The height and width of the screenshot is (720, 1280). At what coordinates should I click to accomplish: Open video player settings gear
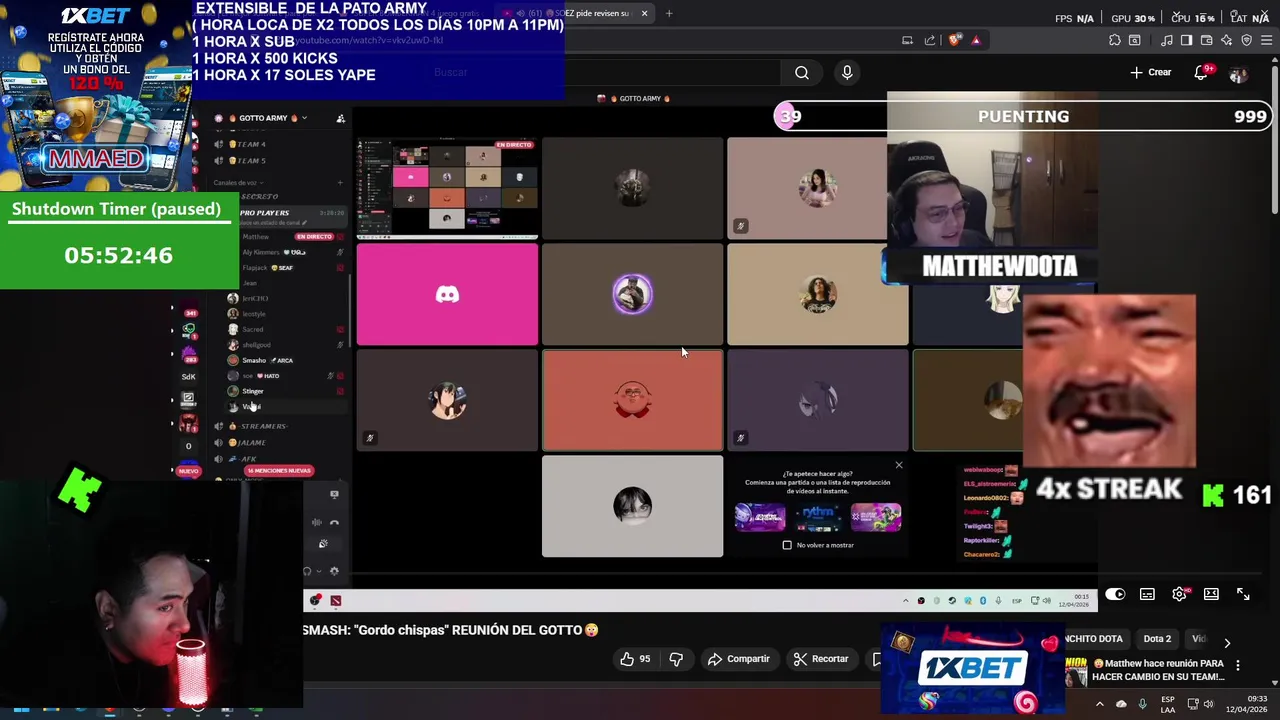pyautogui.click(x=1180, y=594)
